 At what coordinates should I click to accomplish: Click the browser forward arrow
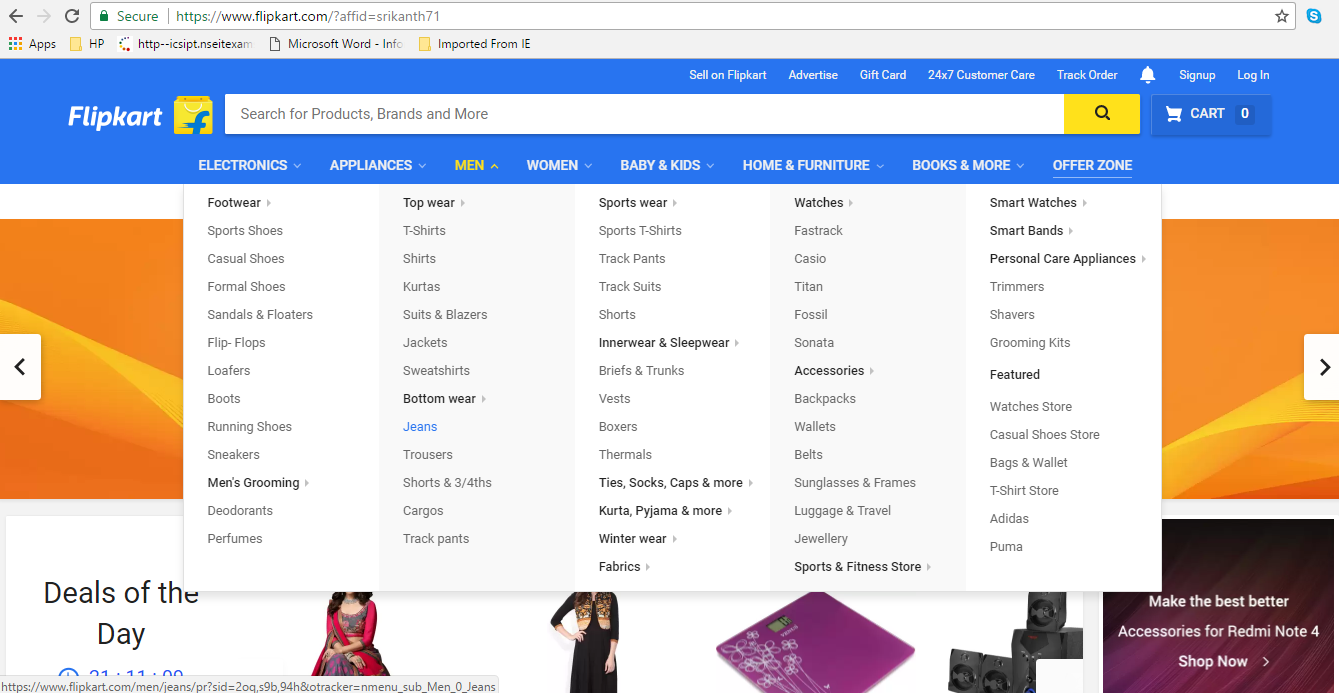(44, 16)
